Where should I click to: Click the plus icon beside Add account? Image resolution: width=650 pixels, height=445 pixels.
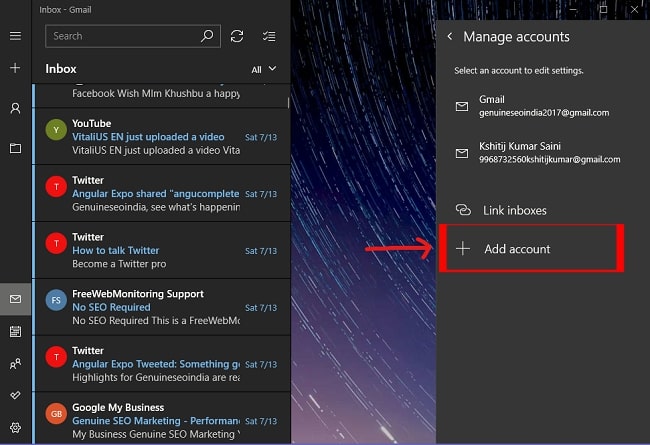tap(463, 249)
